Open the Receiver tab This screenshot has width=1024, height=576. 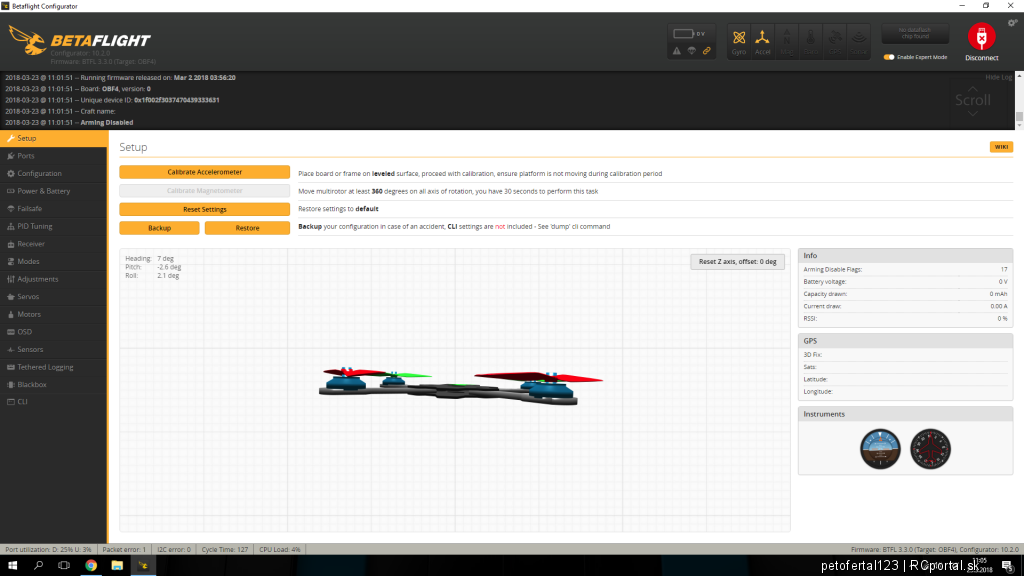[x=54, y=244]
